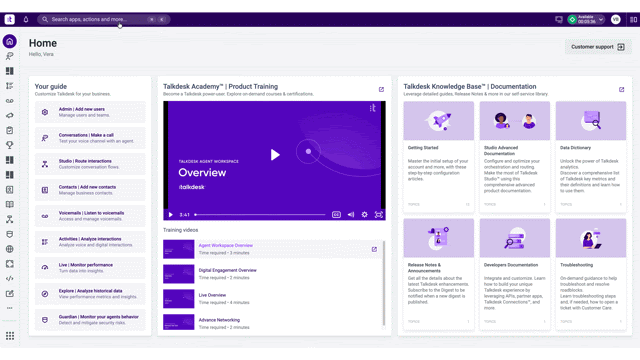Select Agent Workspace Overview training video

[x=272, y=249]
